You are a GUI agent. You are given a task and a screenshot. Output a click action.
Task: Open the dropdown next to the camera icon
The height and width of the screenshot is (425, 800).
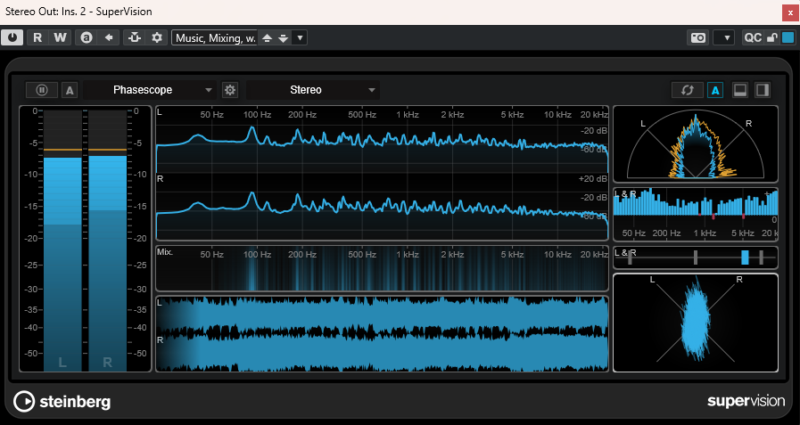click(x=724, y=38)
